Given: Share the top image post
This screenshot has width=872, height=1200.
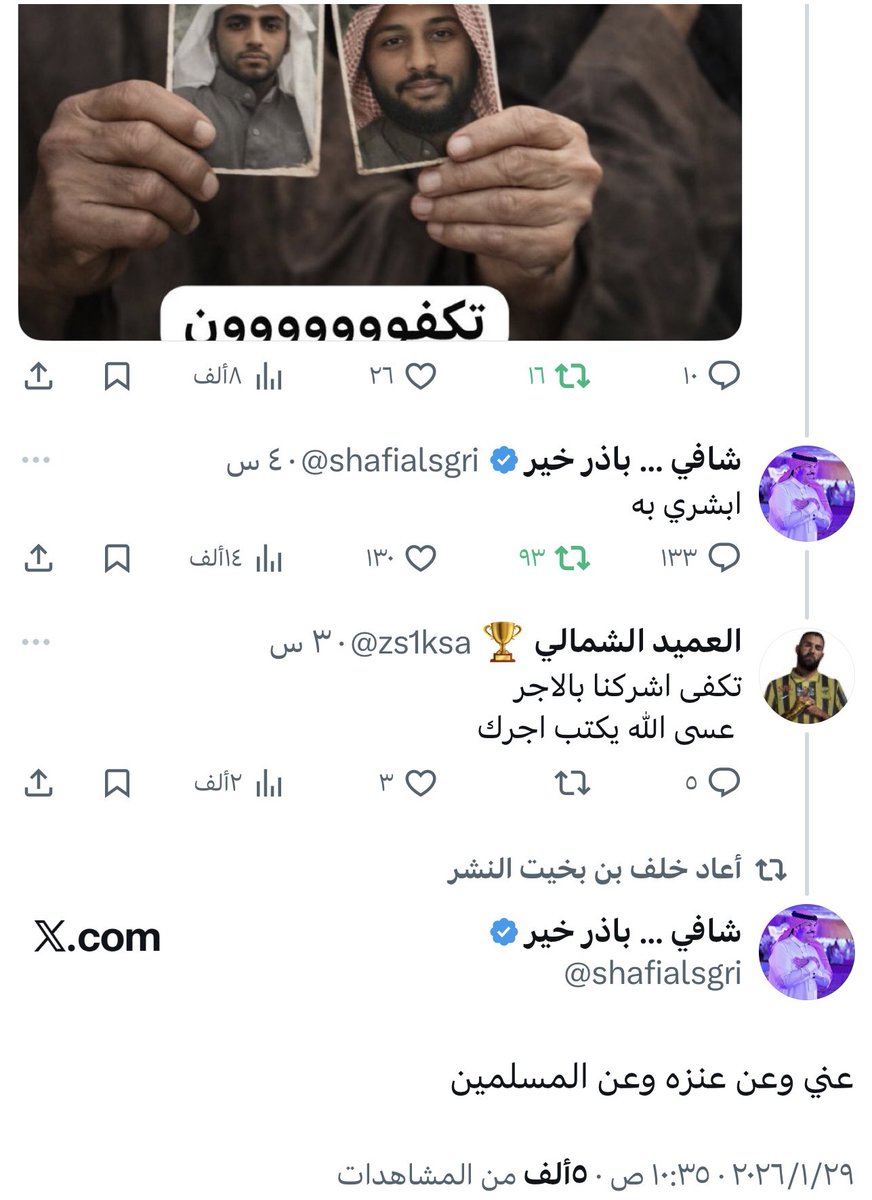Looking at the screenshot, I should click(37, 376).
